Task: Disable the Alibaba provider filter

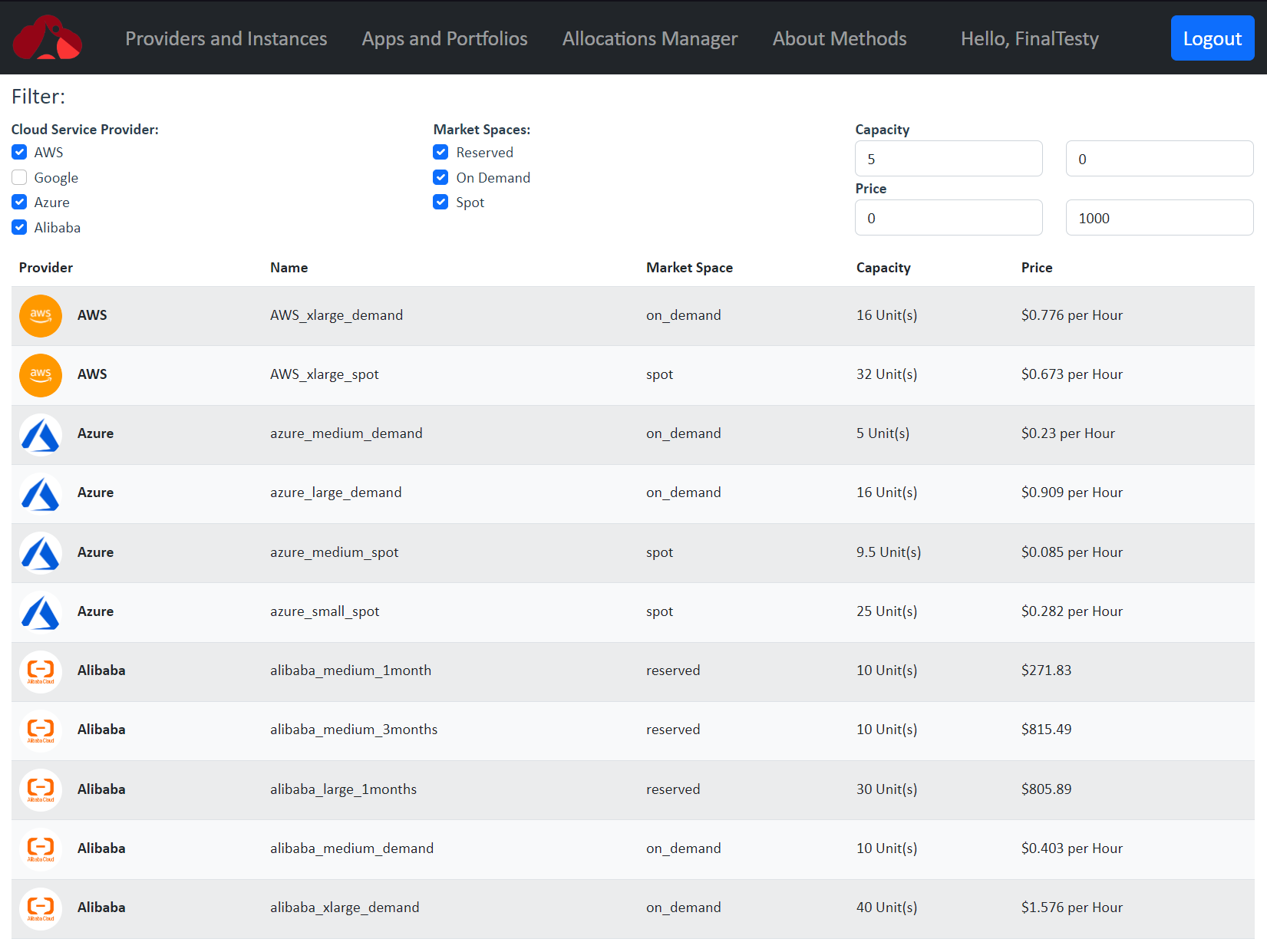Action: point(20,228)
